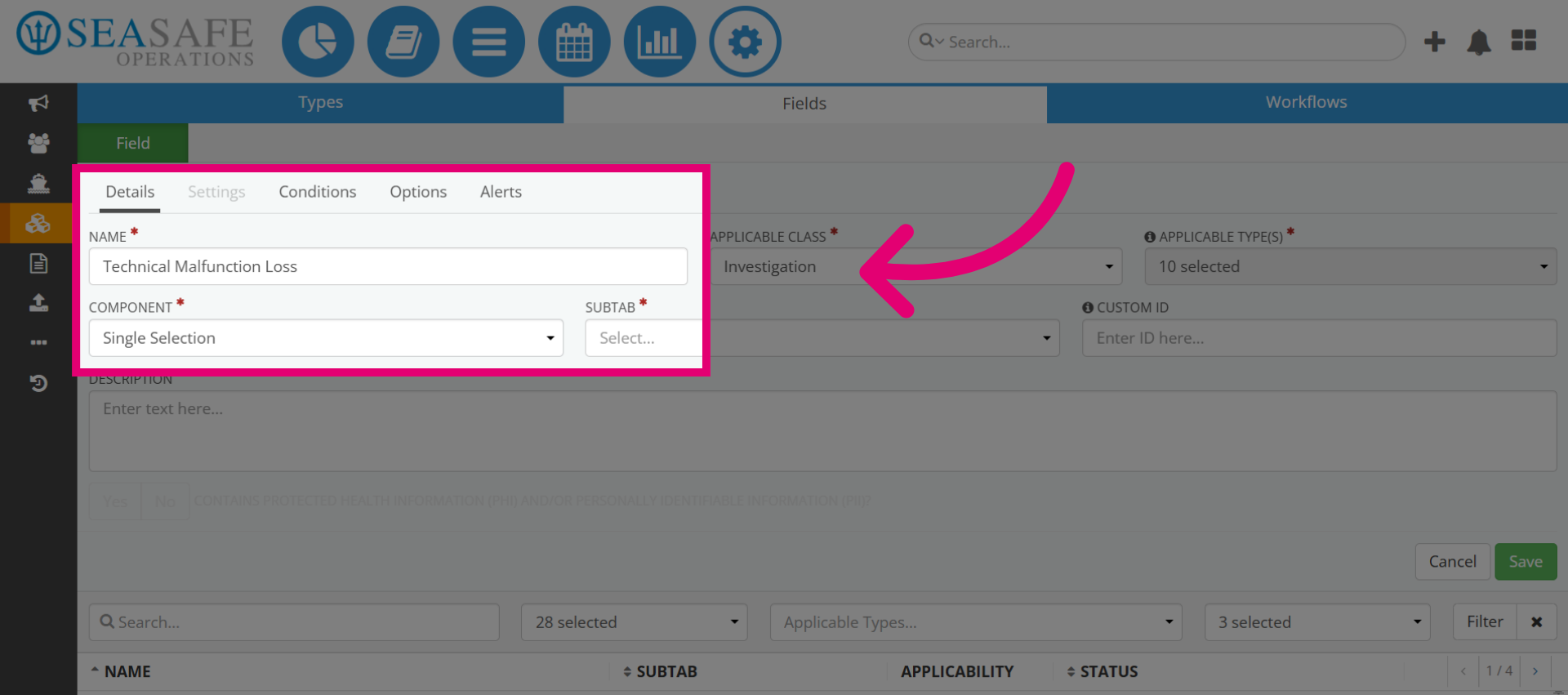Click the Name field Technical Malfunction Loss

(388, 267)
